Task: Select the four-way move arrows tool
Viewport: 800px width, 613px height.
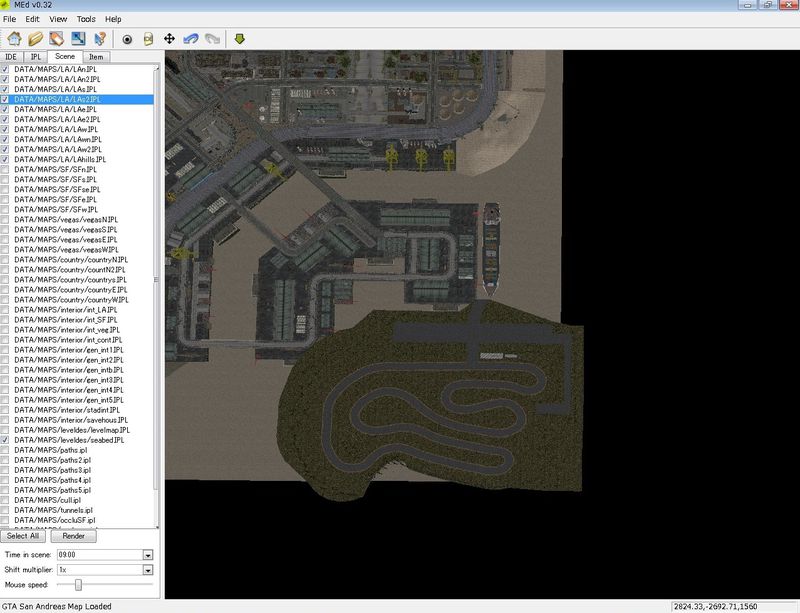Action: pos(169,39)
